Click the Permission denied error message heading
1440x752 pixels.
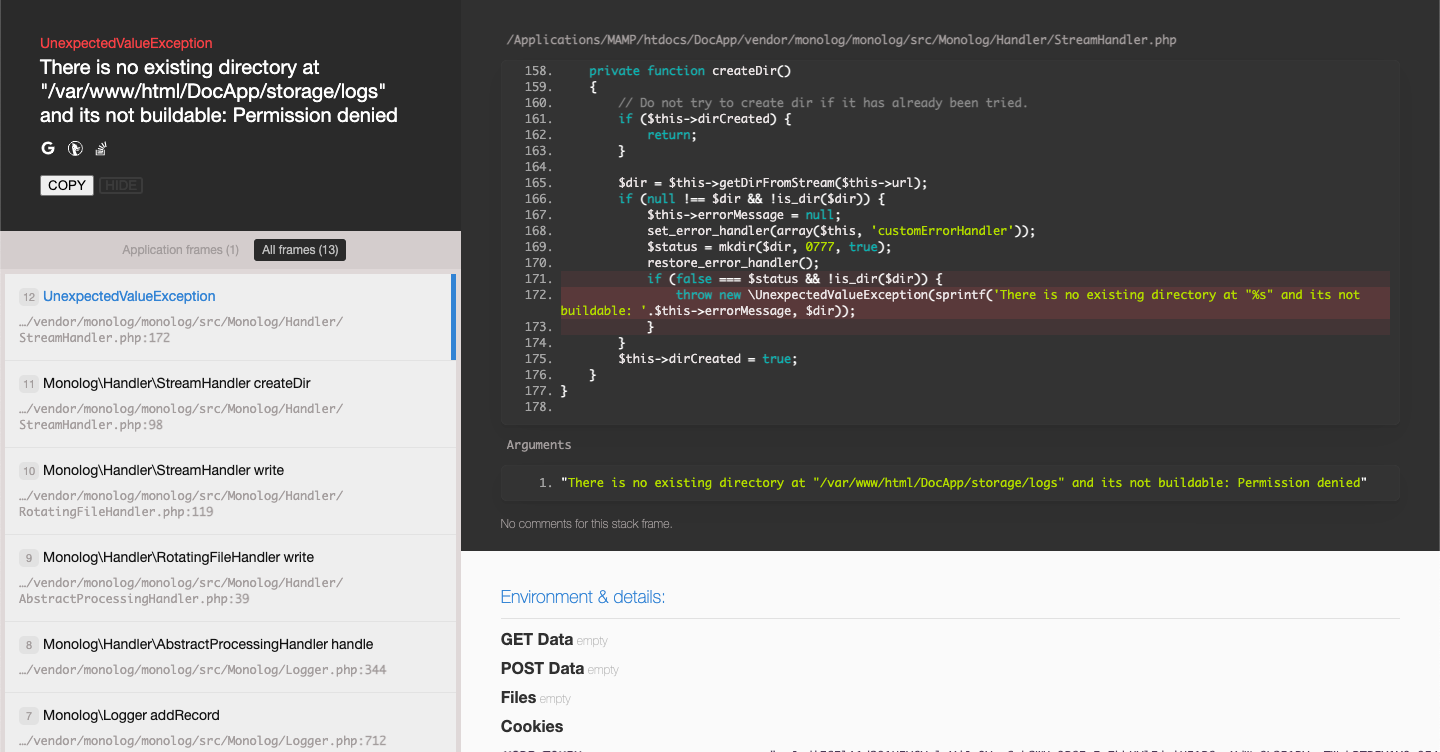(x=219, y=91)
